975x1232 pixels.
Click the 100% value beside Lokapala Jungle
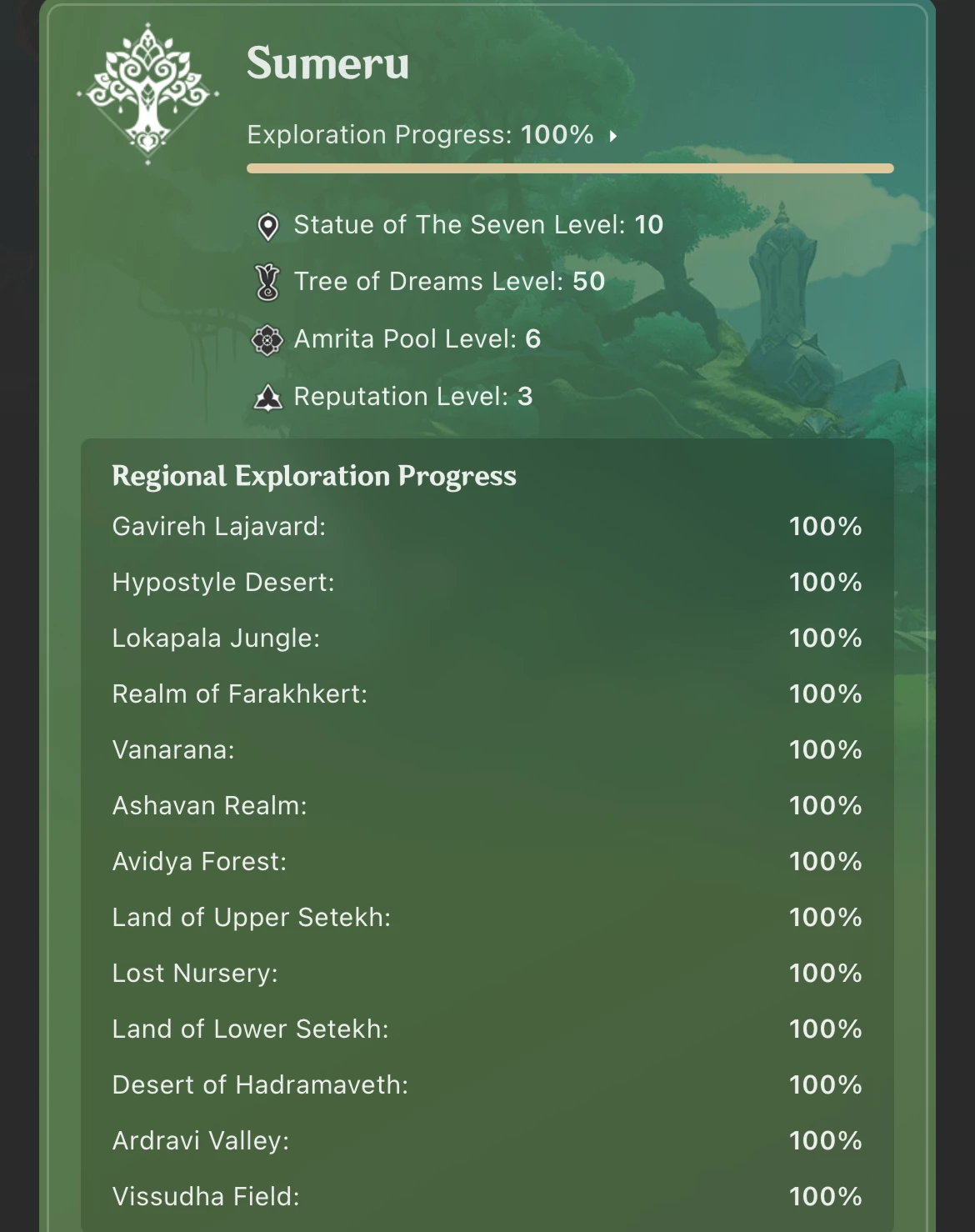click(x=825, y=638)
